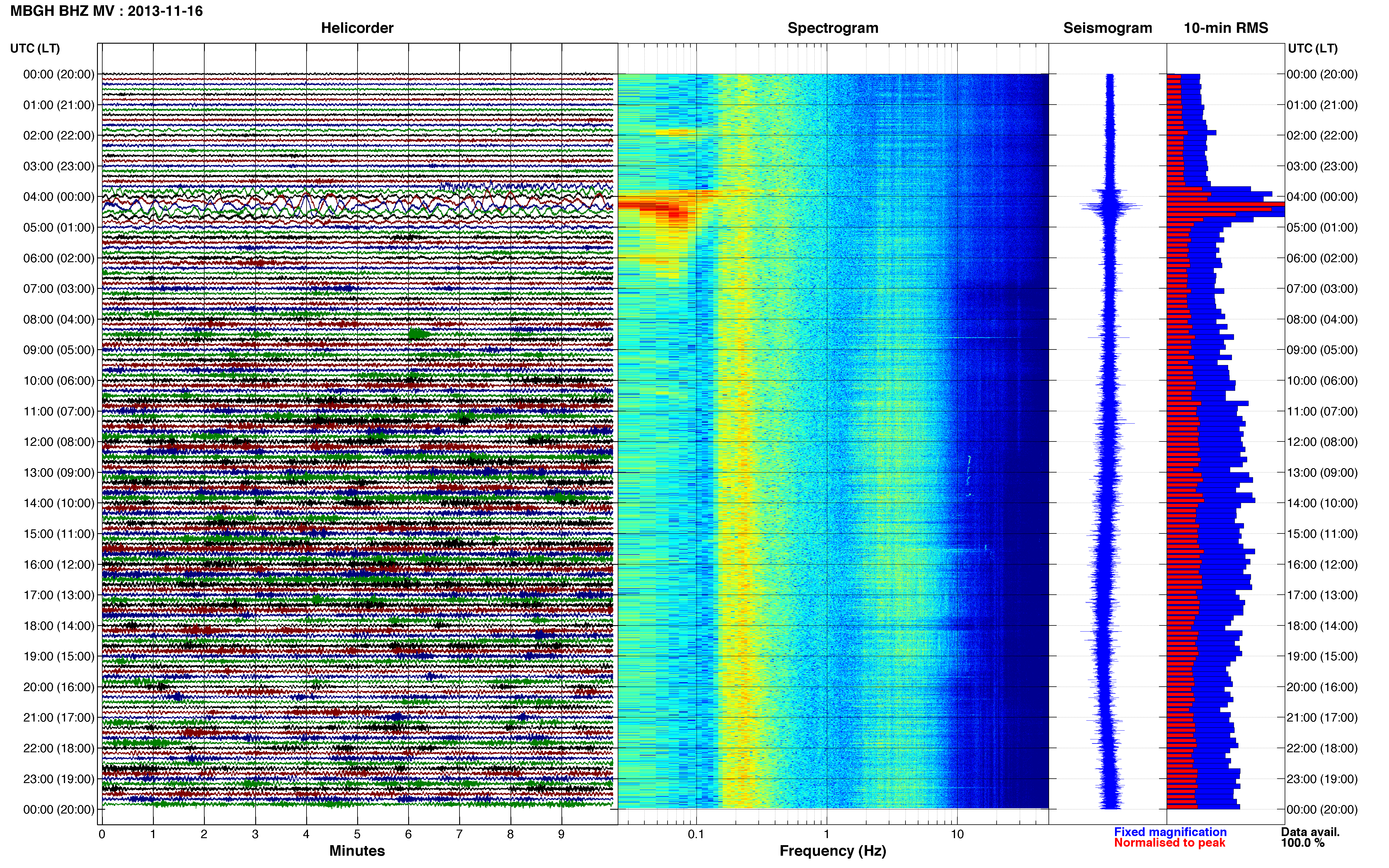Image resolution: width=1389 pixels, height=868 pixels.
Task: Click '21:00 (17:00)' beside the RMS panel
Action: click(x=1322, y=718)
